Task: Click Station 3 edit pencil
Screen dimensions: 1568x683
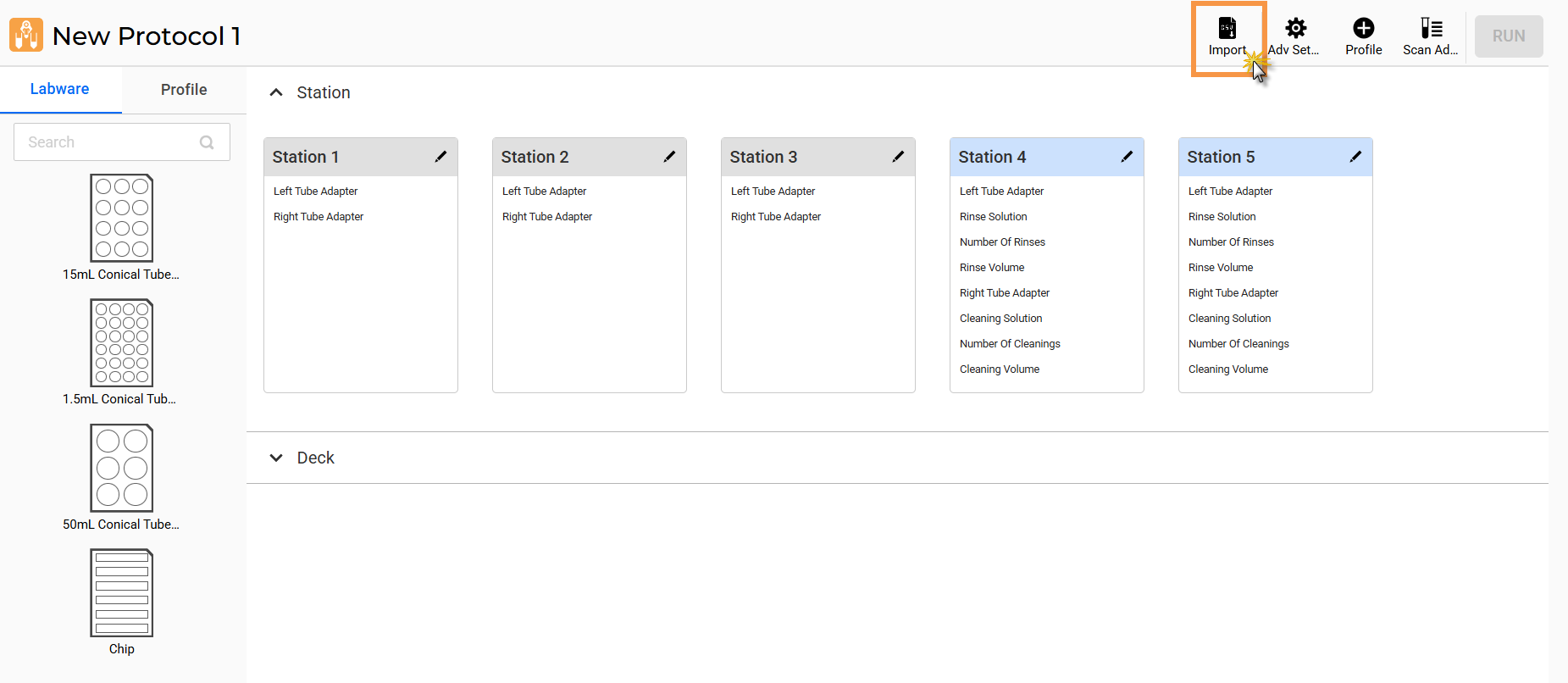Action: (898, 157)
